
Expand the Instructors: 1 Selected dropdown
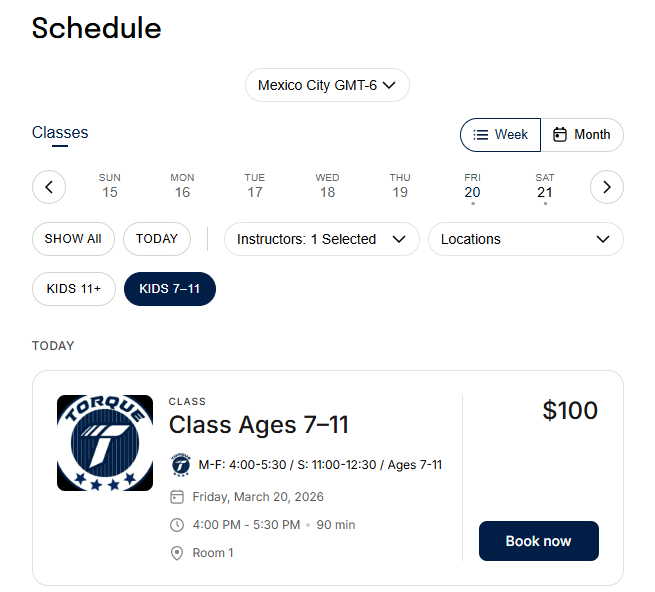(321, 239)
